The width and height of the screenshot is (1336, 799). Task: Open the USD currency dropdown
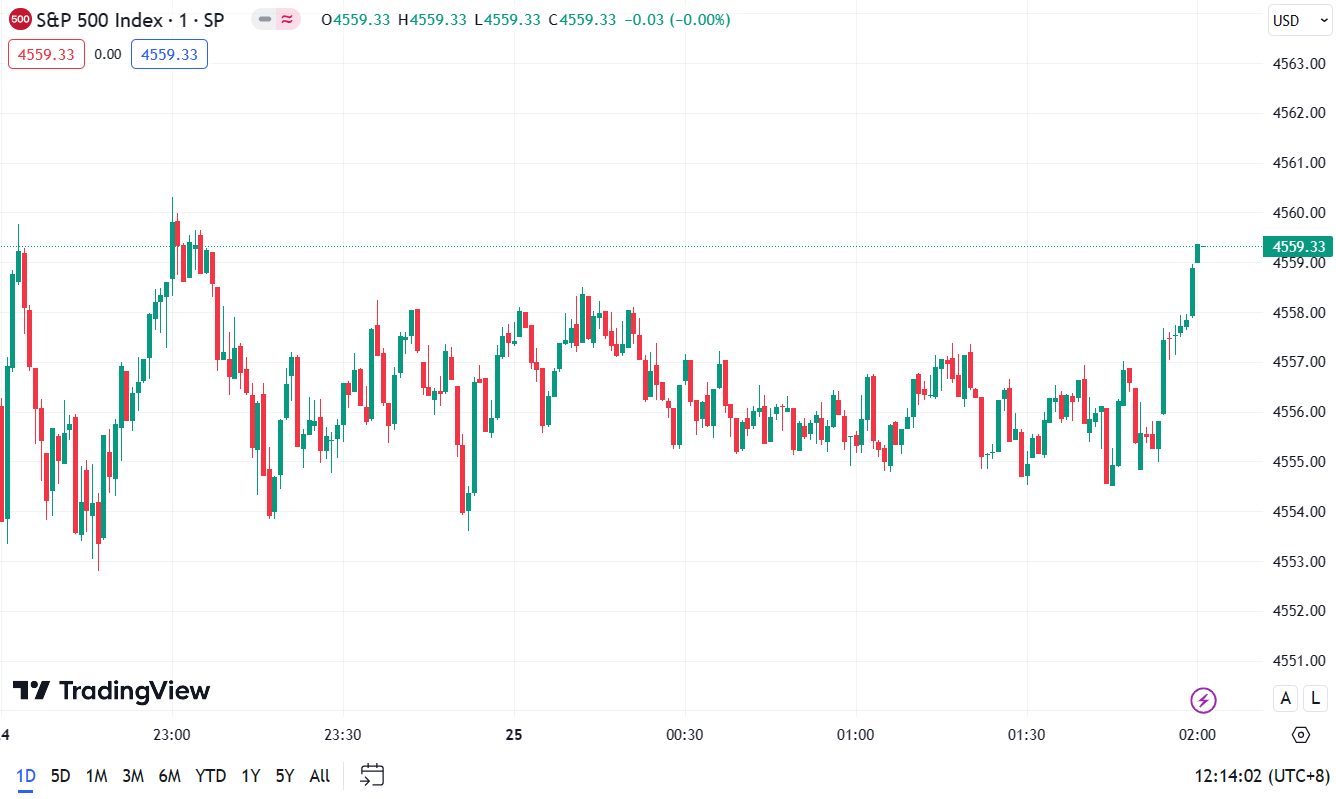(1299, 19)
